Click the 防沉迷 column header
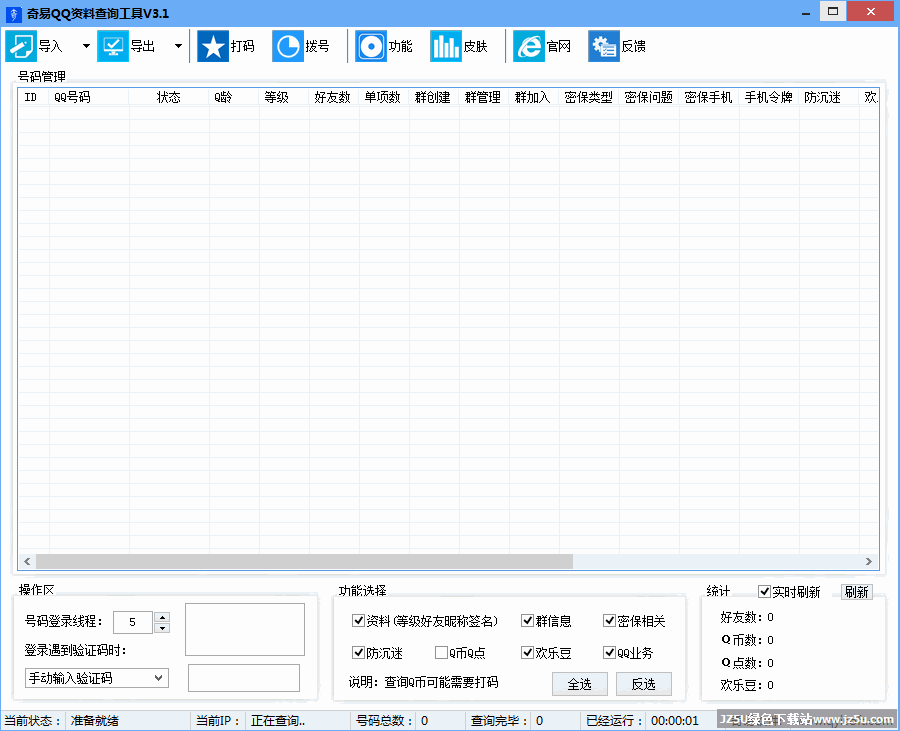Screen dimensions: 900x731 point(829,97)
